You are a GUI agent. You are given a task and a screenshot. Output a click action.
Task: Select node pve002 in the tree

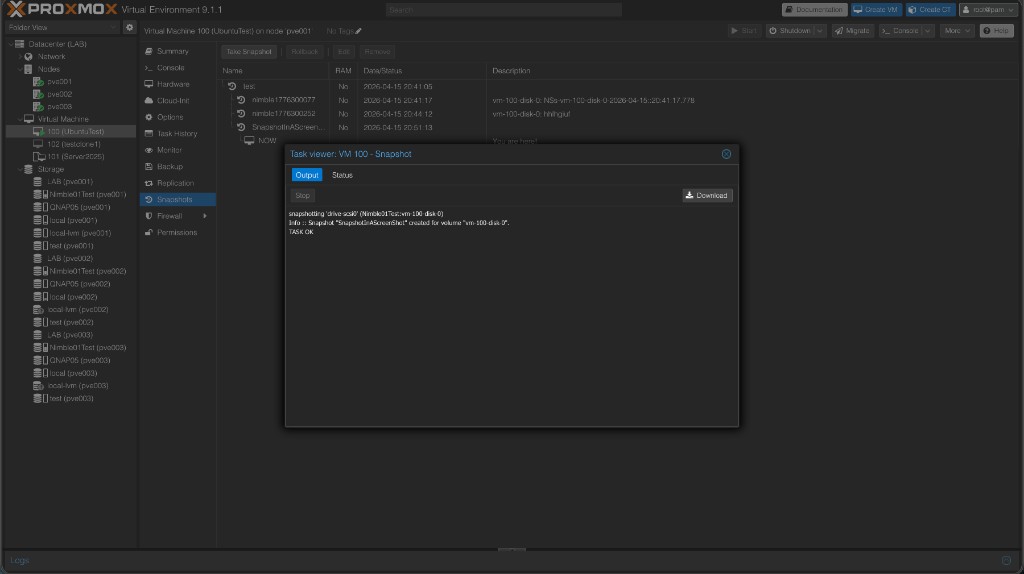[x=59, y=94]
